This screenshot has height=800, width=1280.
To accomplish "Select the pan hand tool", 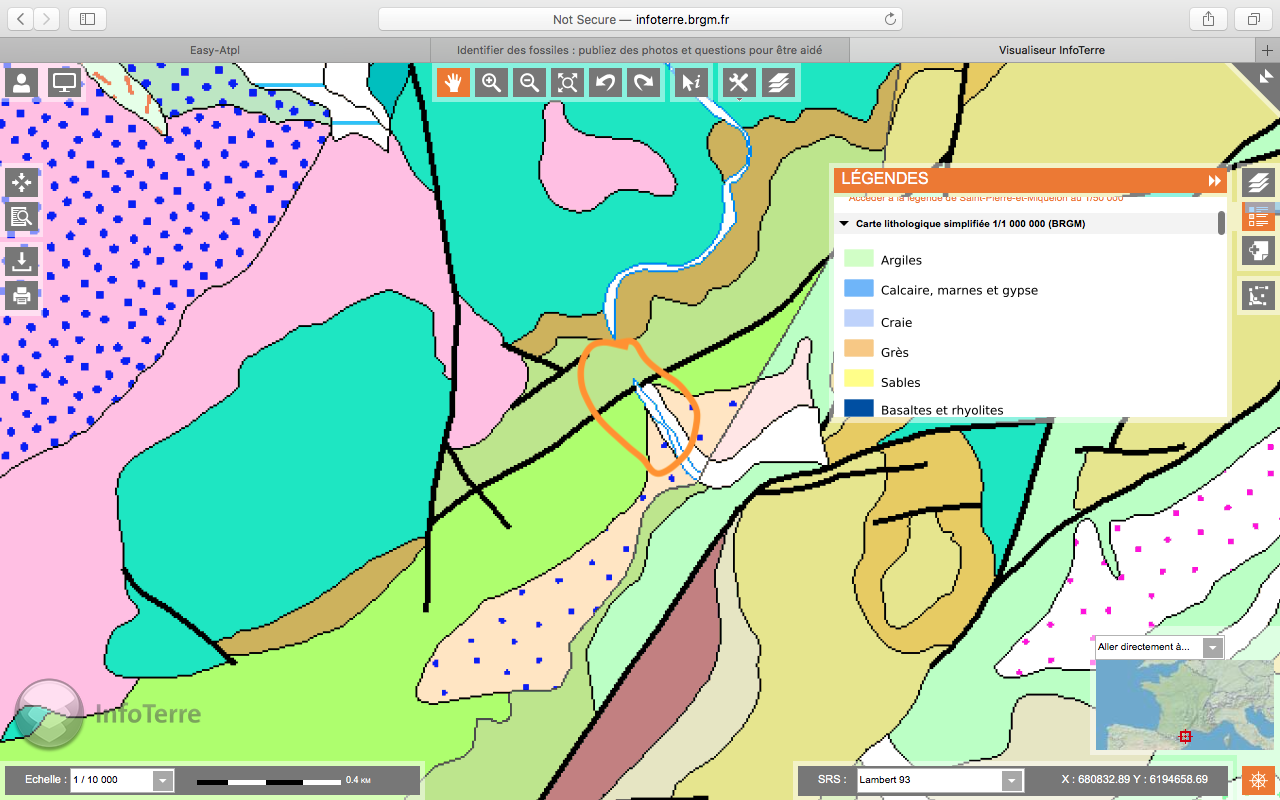I will pos(453,83).
